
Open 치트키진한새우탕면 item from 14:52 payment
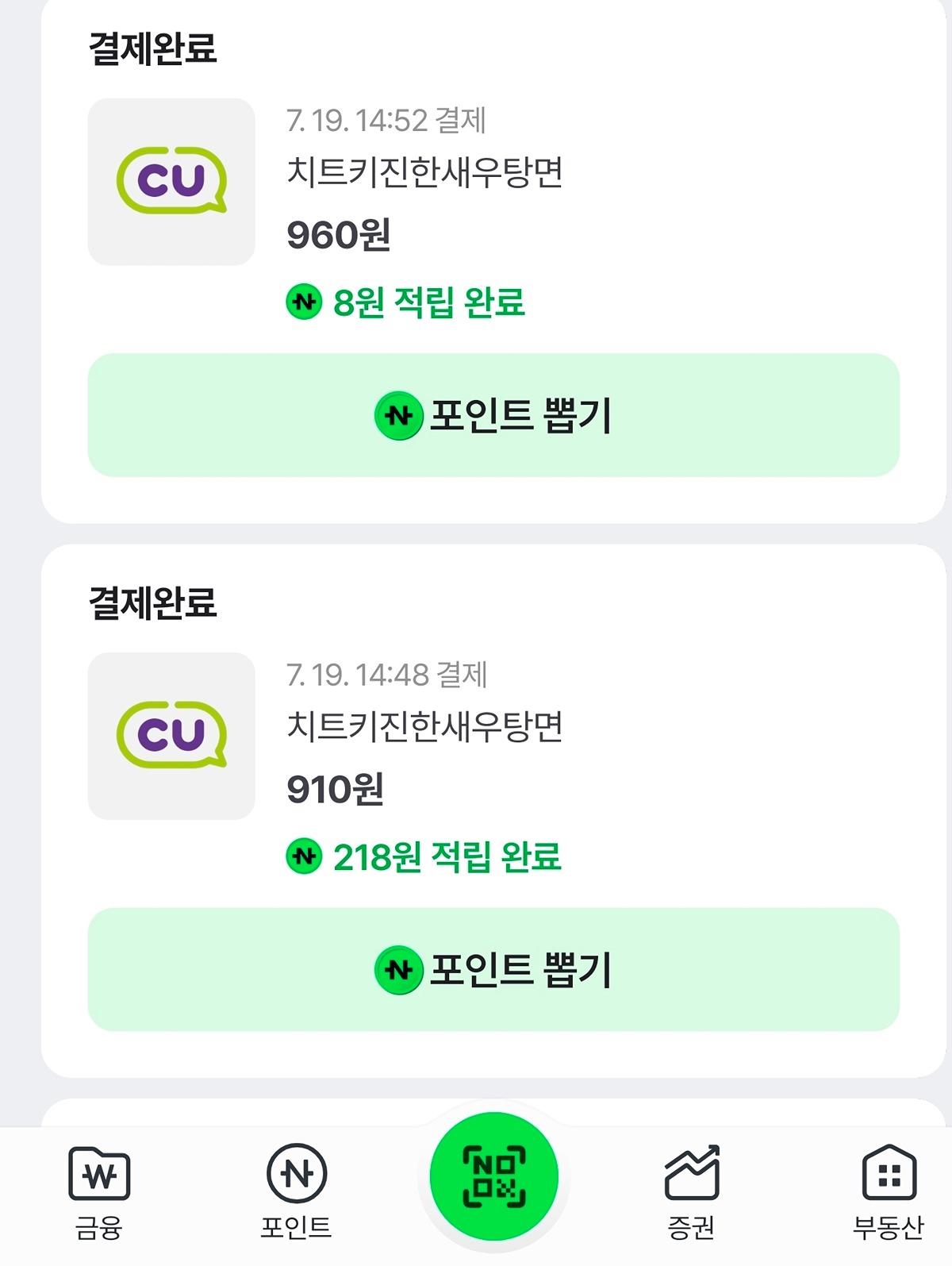pos(425,172)
